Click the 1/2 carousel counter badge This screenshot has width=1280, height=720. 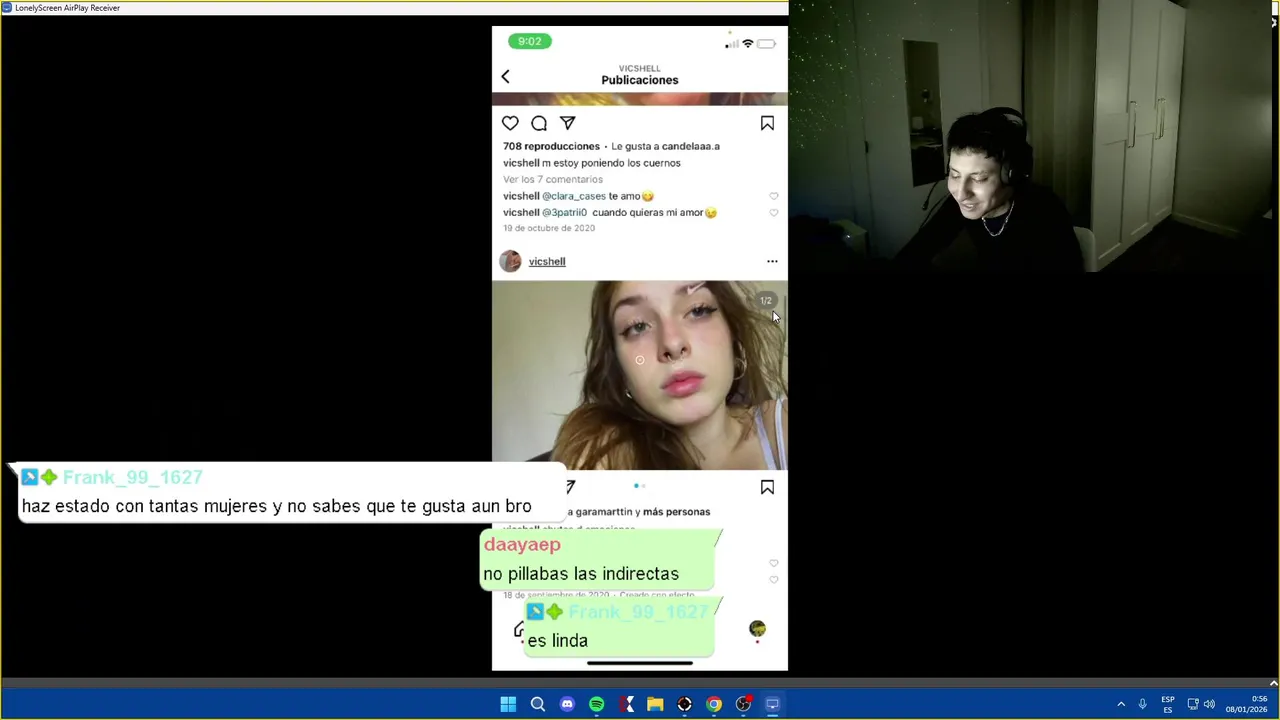click(x=765, y=301)
